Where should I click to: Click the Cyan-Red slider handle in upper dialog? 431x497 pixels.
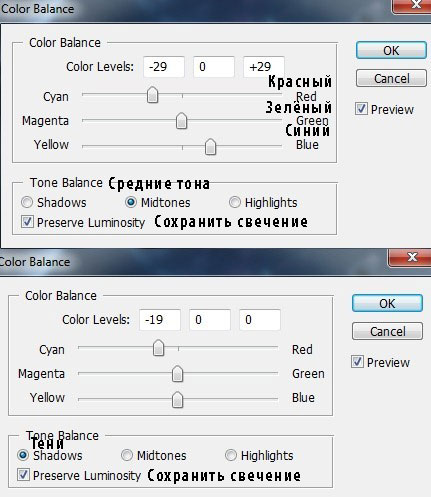(152, 95)
